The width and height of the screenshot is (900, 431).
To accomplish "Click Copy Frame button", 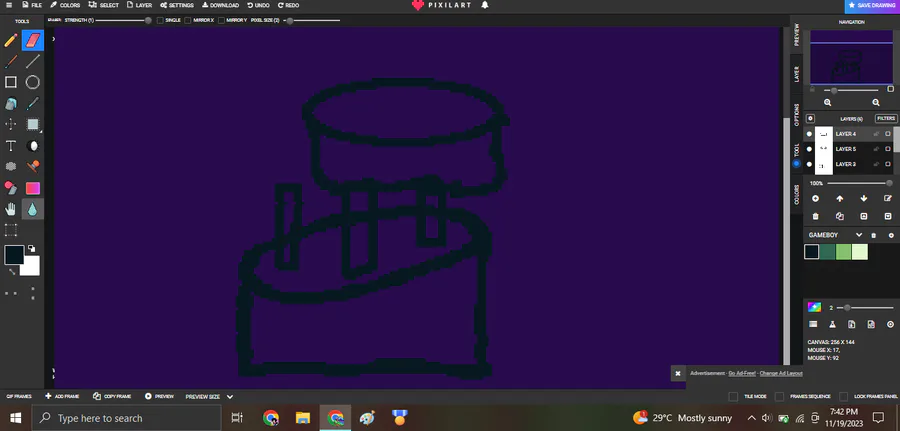I will coord(112,397).
